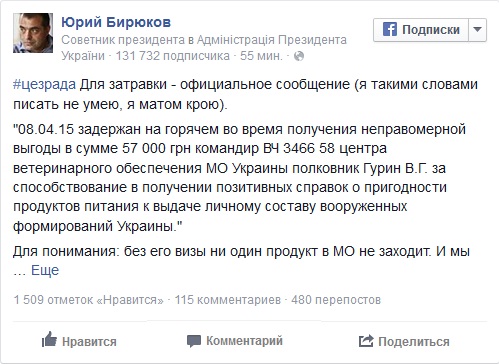Click the Поделиться text button
499x364 pixels.
(414, 342)
